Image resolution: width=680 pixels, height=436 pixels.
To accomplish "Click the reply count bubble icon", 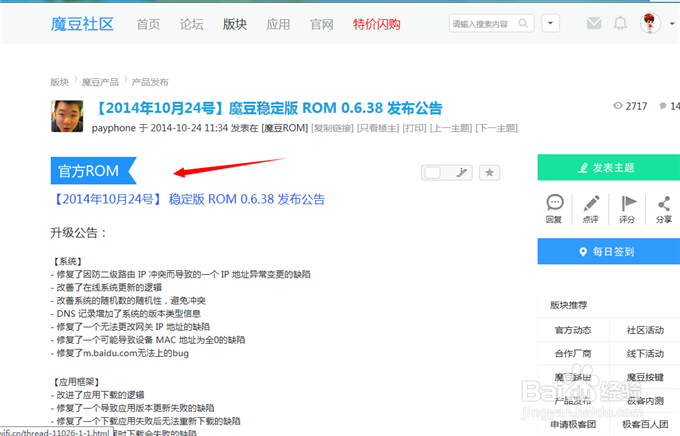I will (663, 106).
